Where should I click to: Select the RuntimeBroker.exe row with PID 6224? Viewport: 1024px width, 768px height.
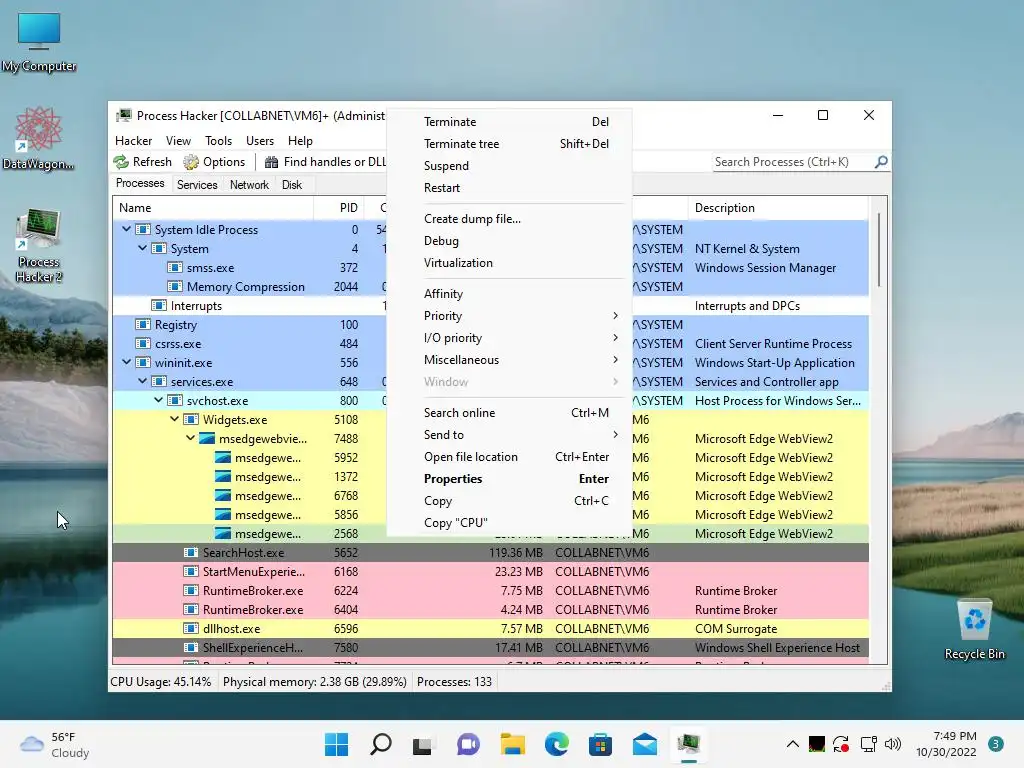coord(490,590)
